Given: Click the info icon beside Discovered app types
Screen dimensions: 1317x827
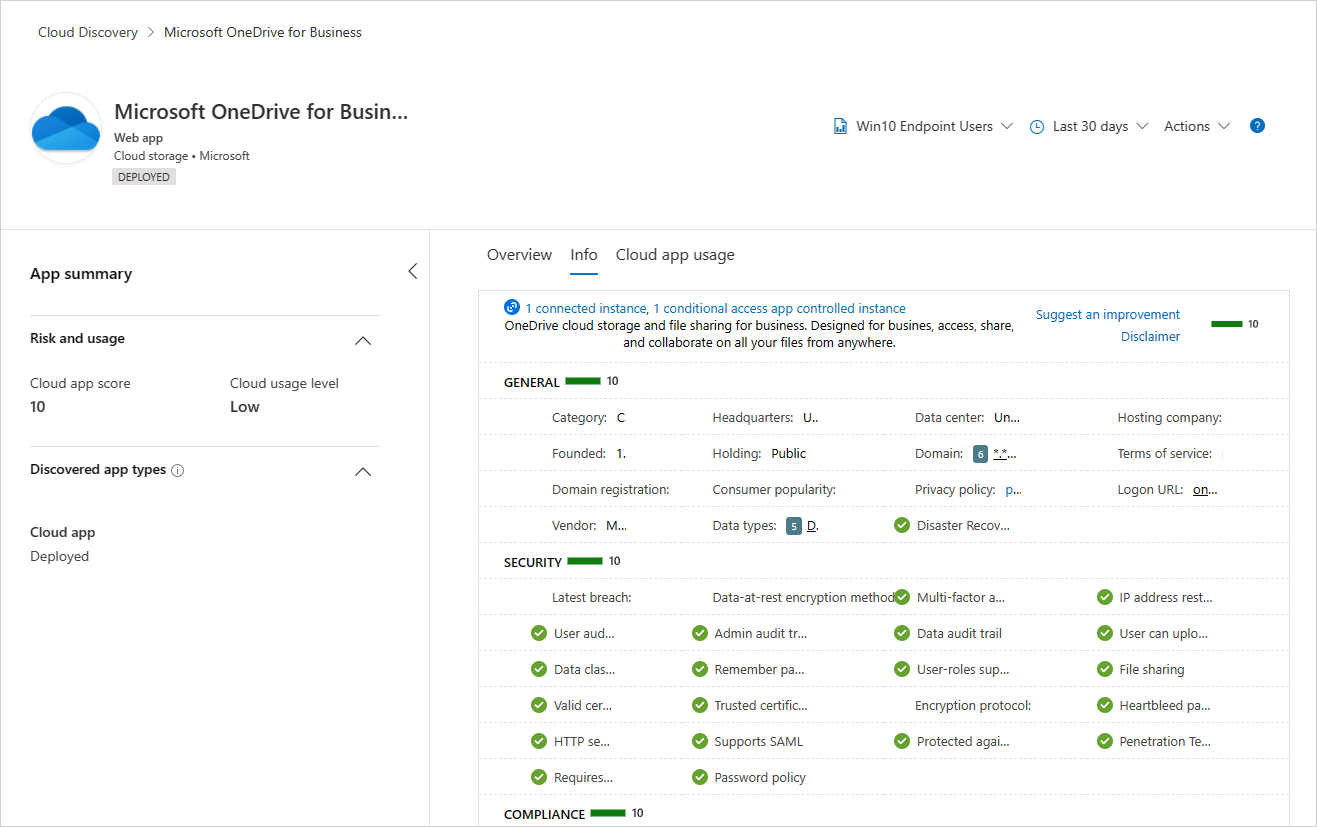Looking at the screenshot, I should point(178,471).
